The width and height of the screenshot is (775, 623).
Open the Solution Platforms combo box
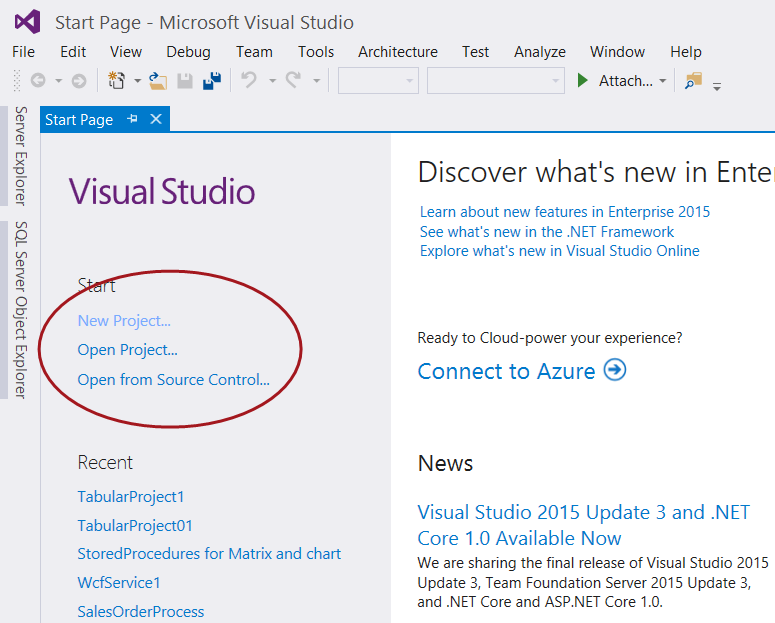pyautogui.click(x=496, y=81)
